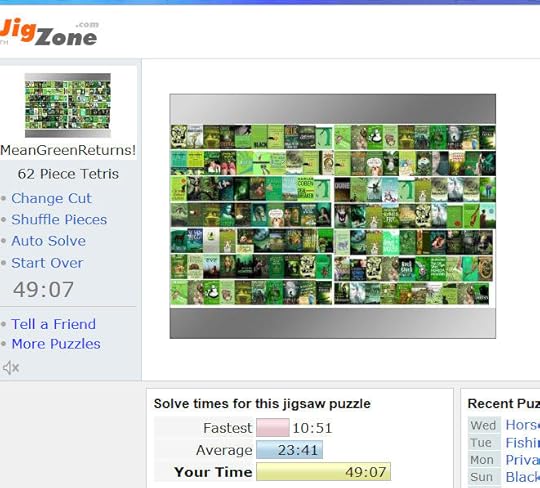Image resolution: width=540 pixels, height=488 pixels.
Task: Click the pink Fastest time bar
Action: tap(272, 428)
